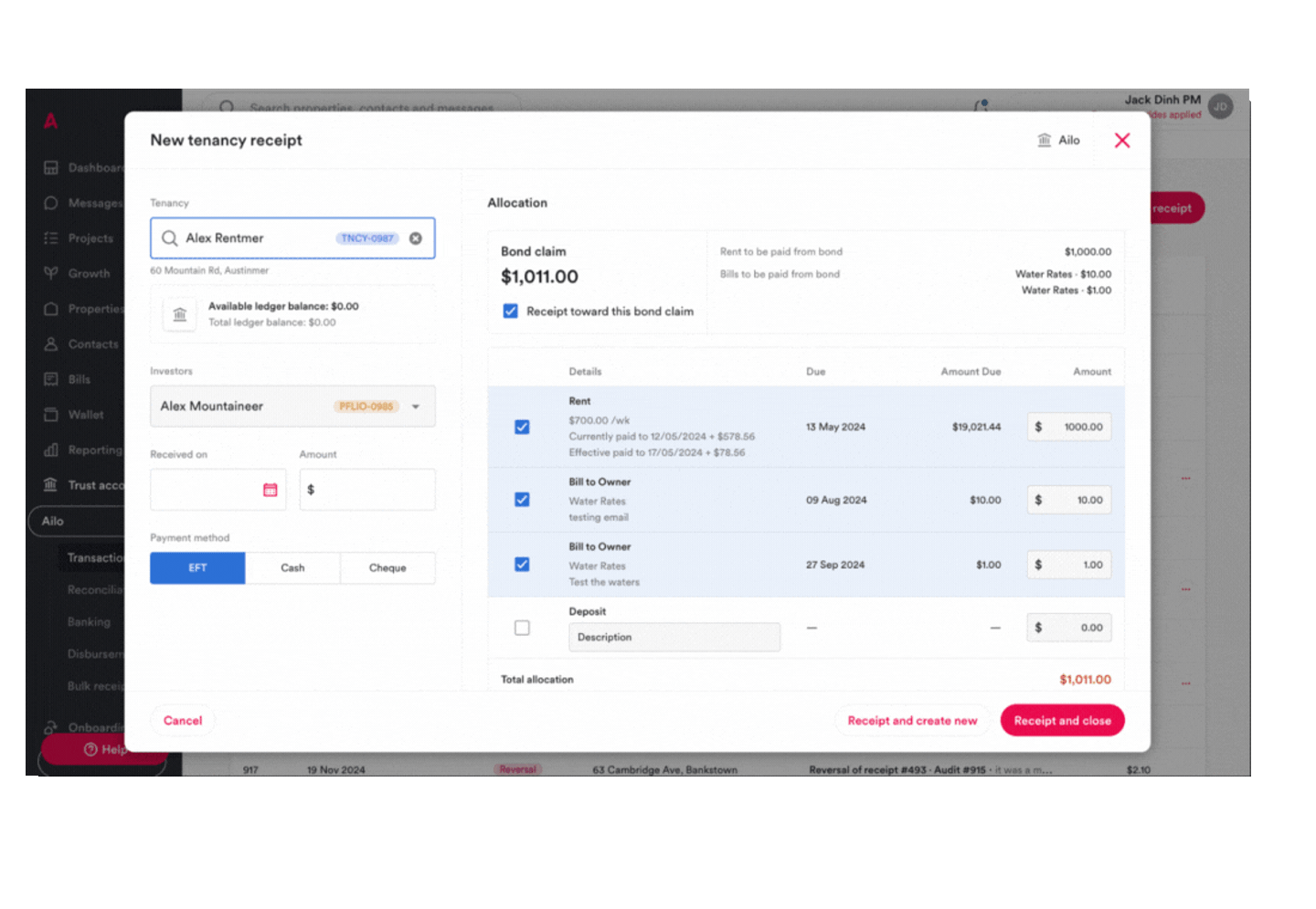Screen dimensions: 1316x909
Task: Open the calendar picker for Received on
Action: (271, 490)
